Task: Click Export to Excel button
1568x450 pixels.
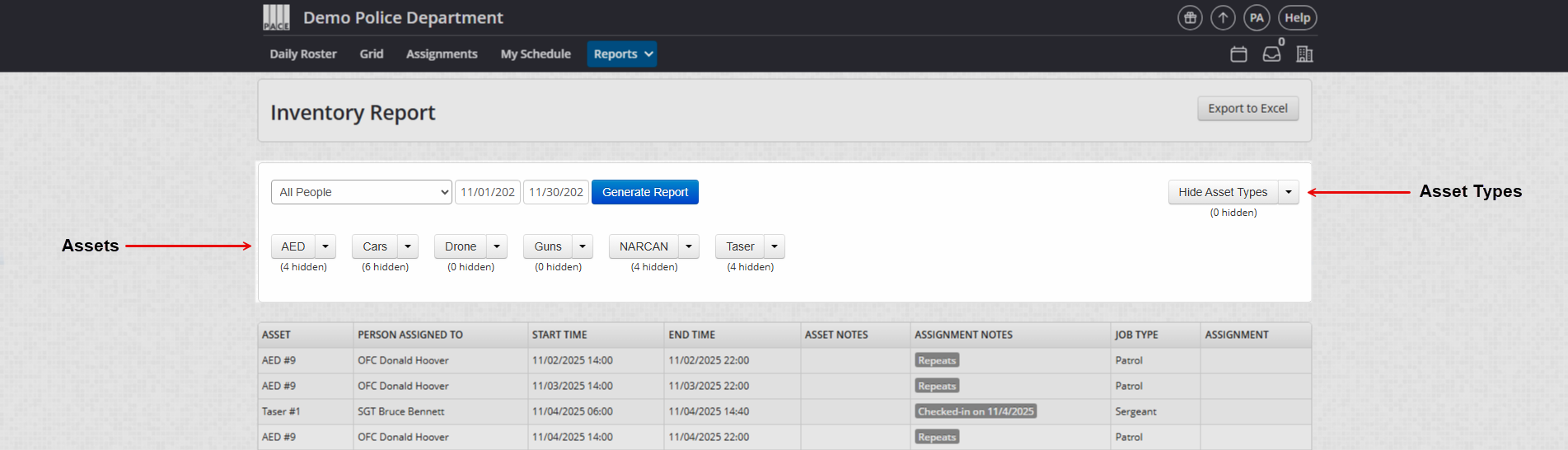Action: coord(1247,109)
